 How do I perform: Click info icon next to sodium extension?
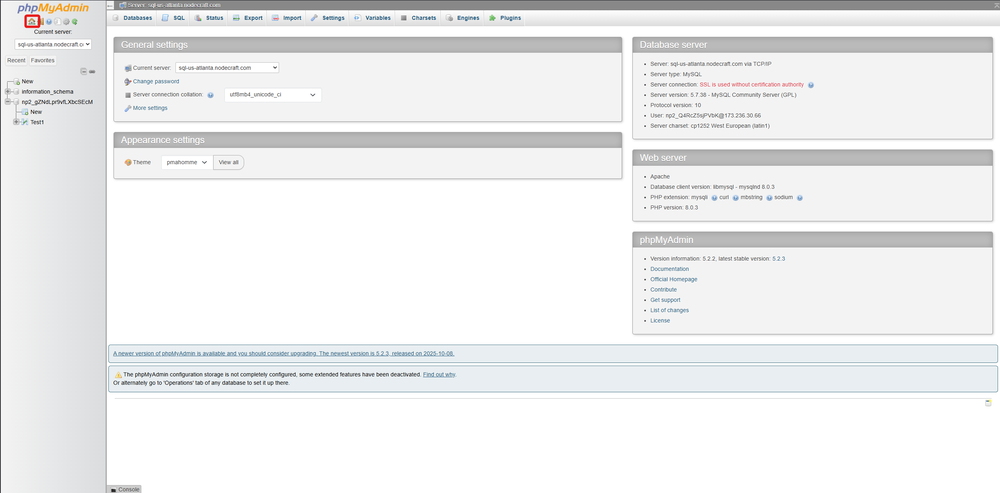tap(800, 198)
